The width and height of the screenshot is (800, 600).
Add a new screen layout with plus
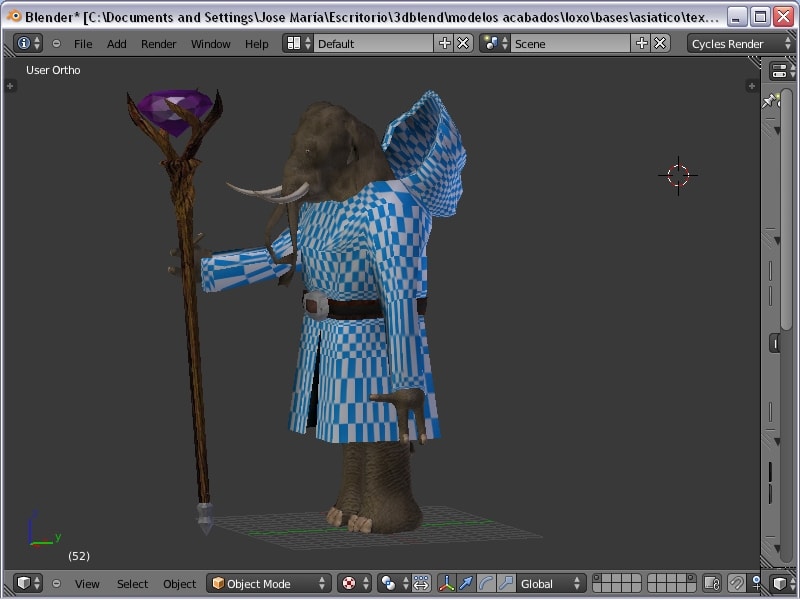coord(445,43)
